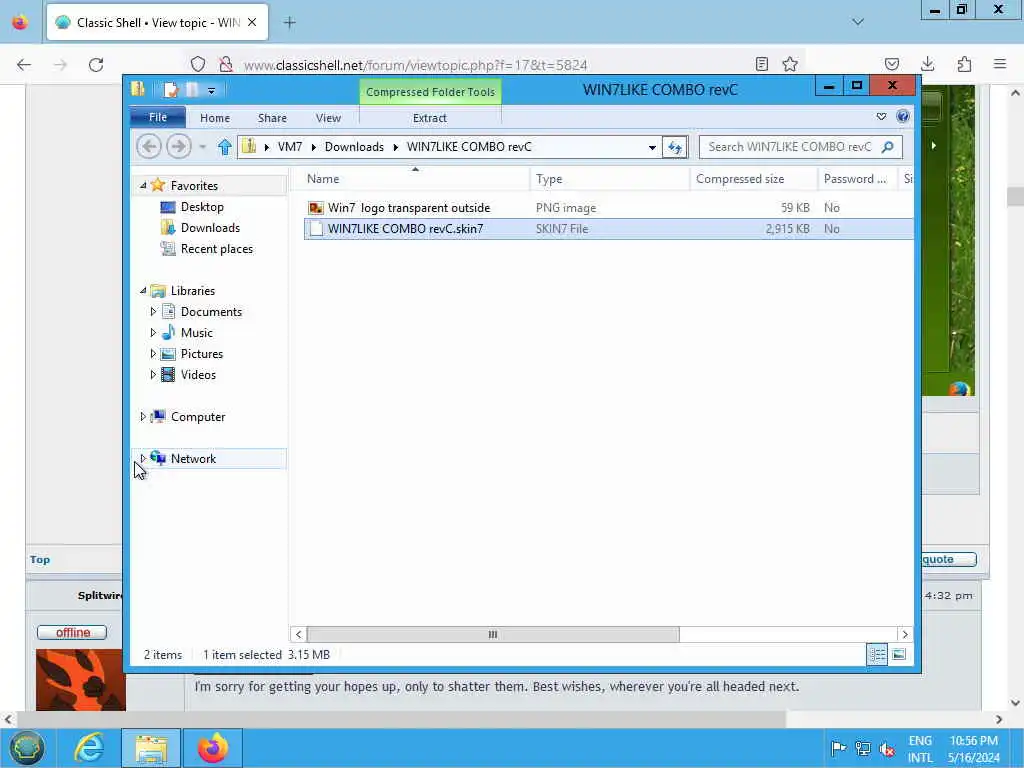
Task: Select Downloads in Favorites
Action: (x=210, y=228)
